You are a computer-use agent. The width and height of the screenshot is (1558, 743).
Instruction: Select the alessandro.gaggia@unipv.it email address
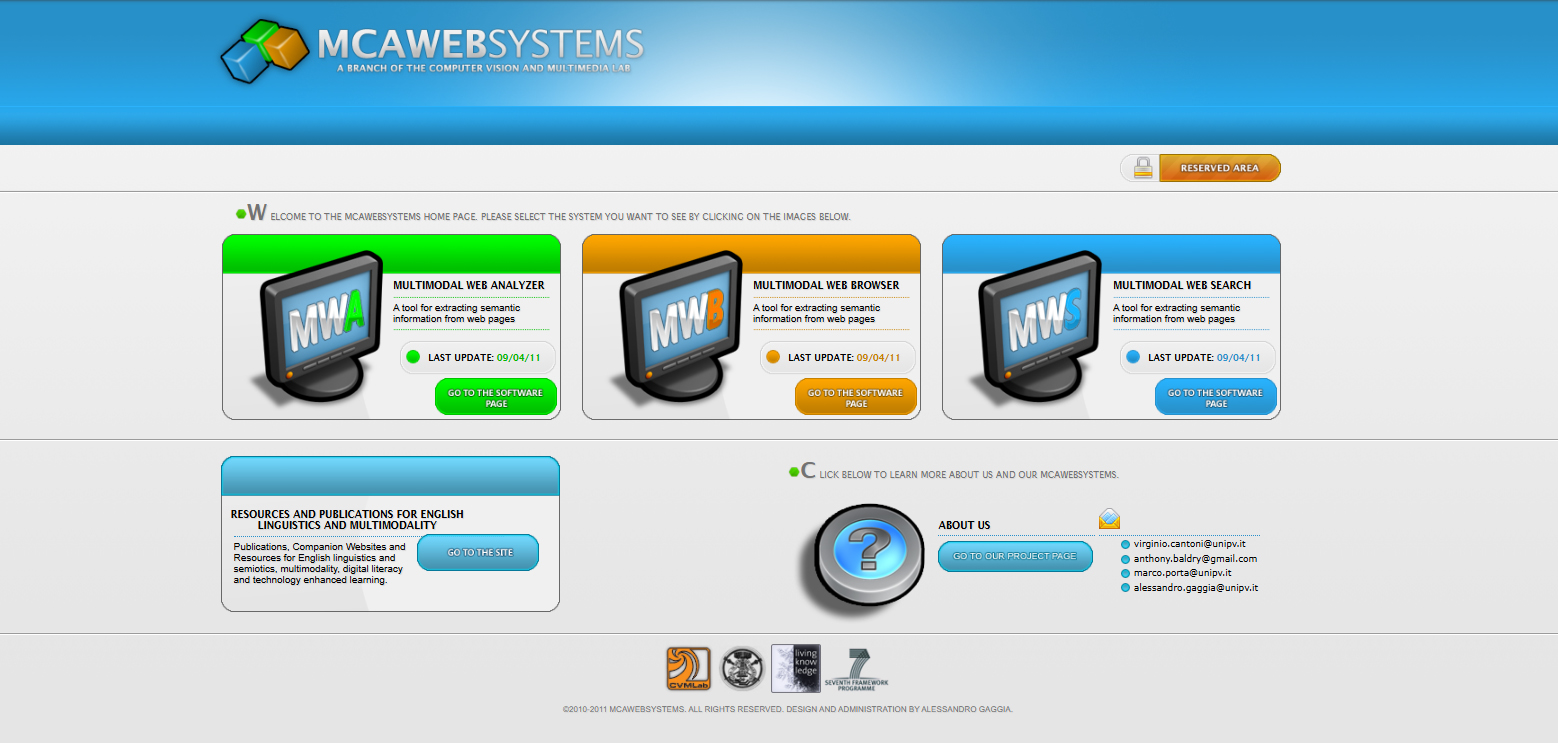[1195, 588]
